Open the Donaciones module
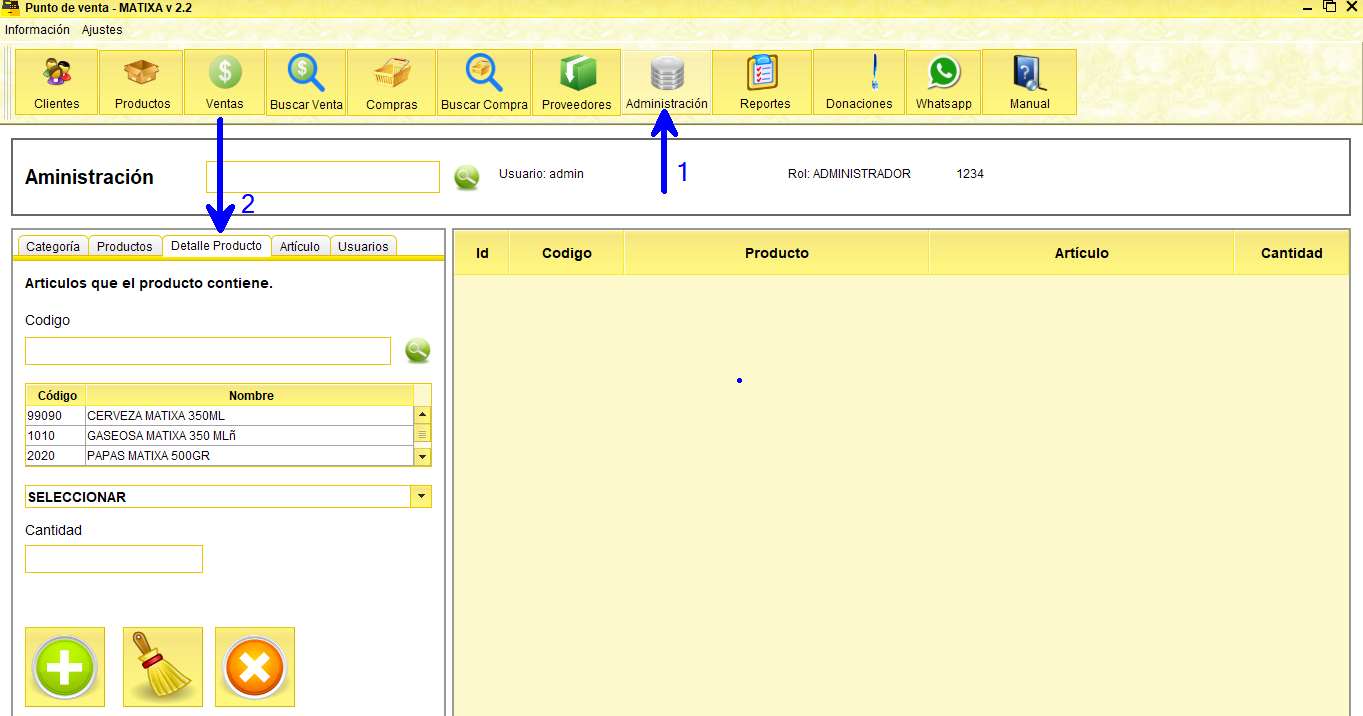Screen dimensions: 1363x716 tap(858, 82)
